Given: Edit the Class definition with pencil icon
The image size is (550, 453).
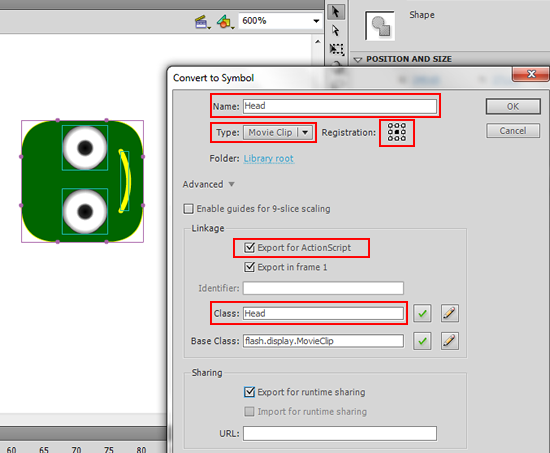Looking at the screenshot, I should click(450, 313).
